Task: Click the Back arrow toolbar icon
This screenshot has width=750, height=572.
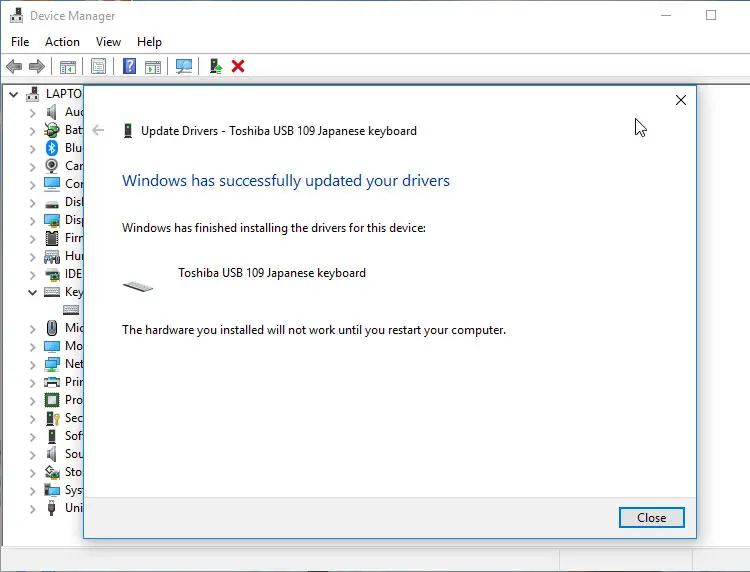Action: [14, 66]
